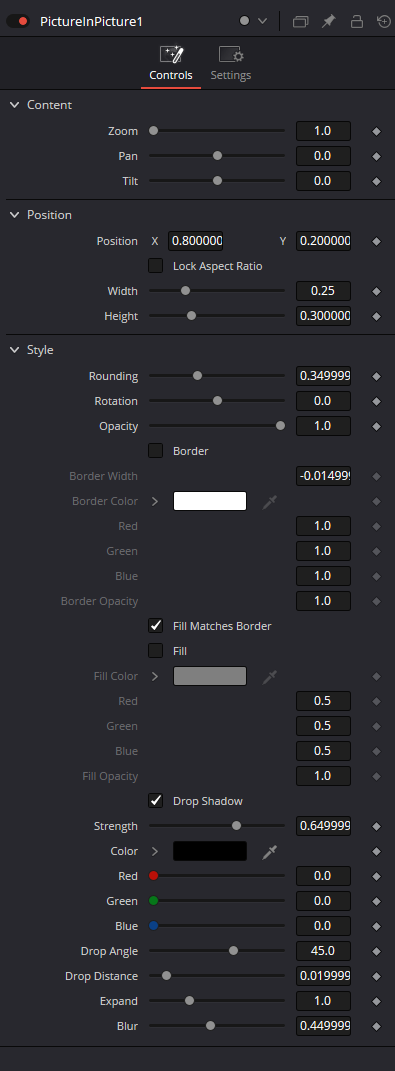Image resolution: width=395 pixels, height=1071 pixels.
Task: Collapse the Style section
Action: [x=14, y=350]
